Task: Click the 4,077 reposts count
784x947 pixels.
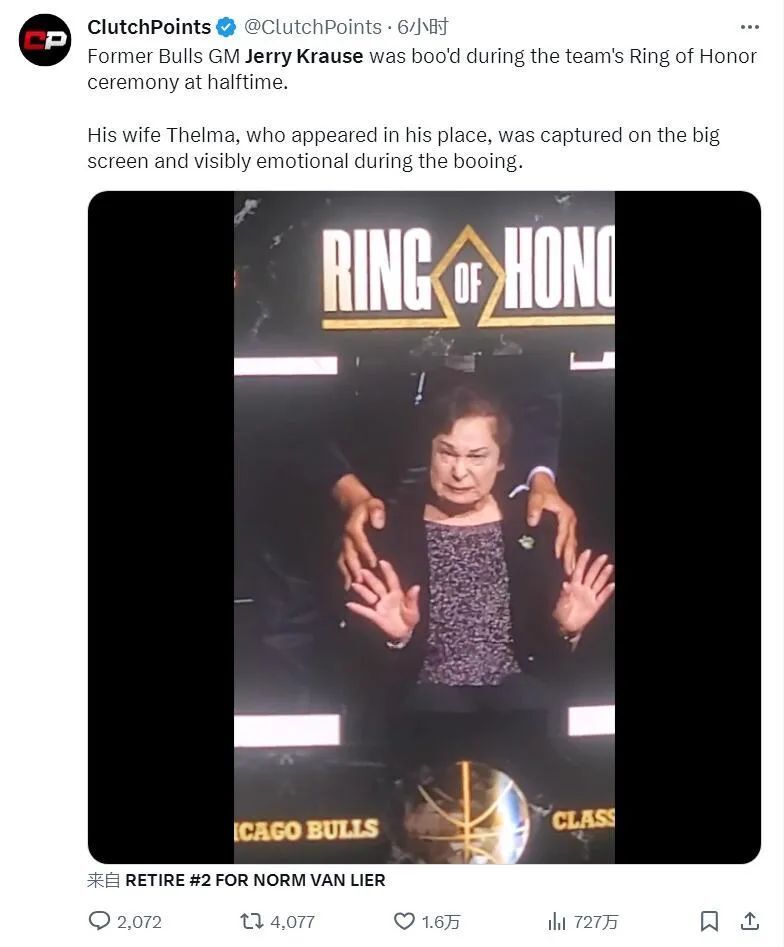Action: coord(292,922)
